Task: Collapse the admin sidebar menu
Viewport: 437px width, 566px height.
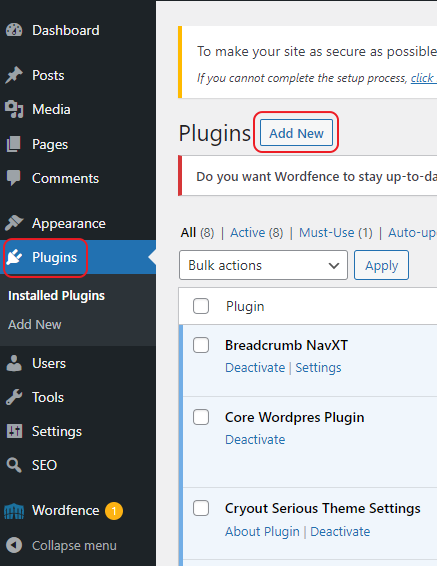Action: click(61, 545)
